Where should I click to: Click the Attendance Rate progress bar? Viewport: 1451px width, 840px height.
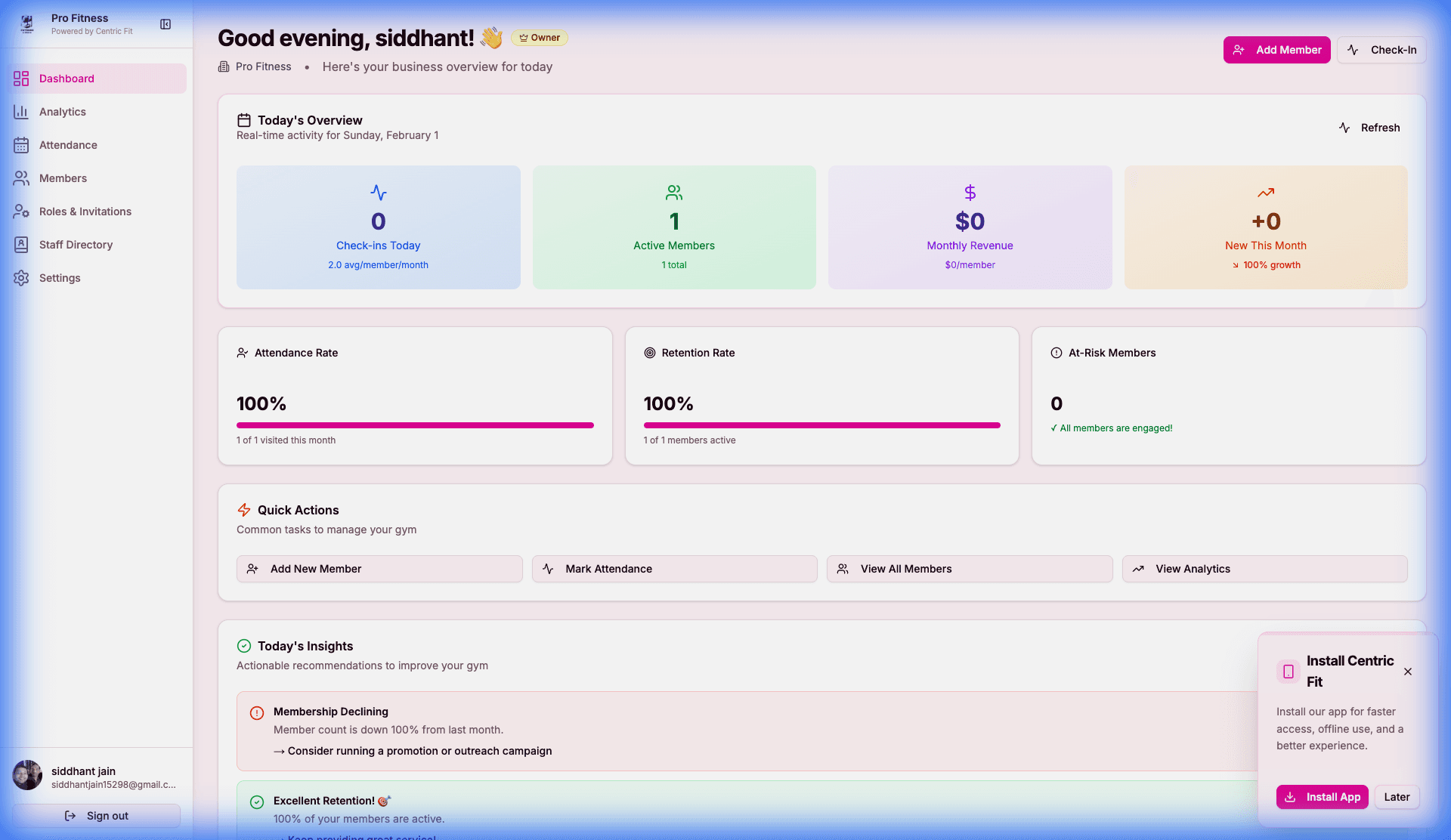pos(414,425)
